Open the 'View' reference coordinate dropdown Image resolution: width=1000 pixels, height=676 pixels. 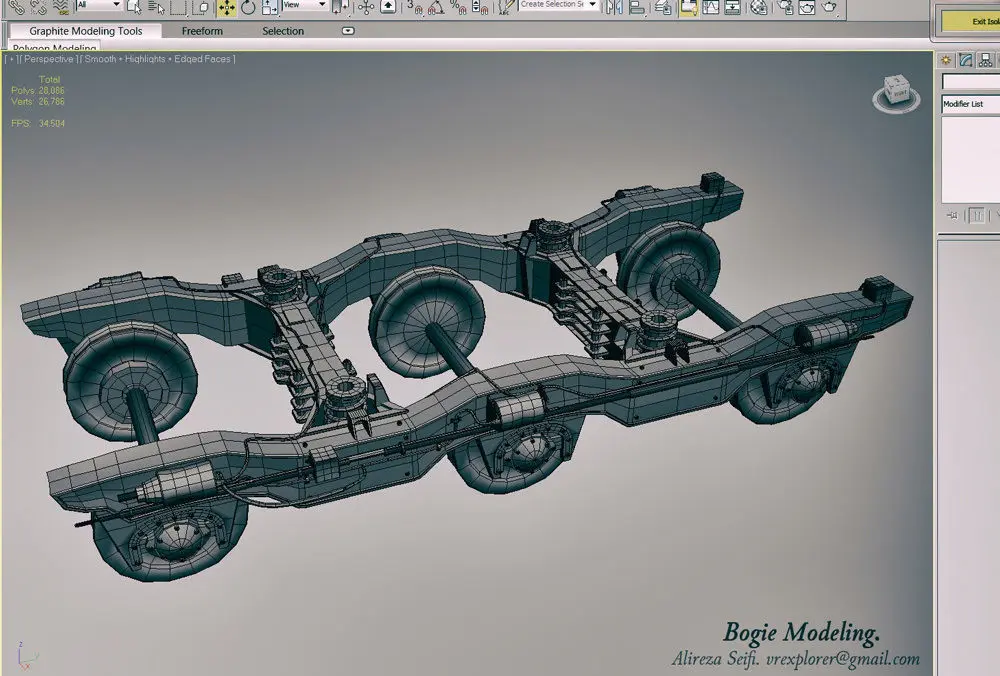click(305, 4)
